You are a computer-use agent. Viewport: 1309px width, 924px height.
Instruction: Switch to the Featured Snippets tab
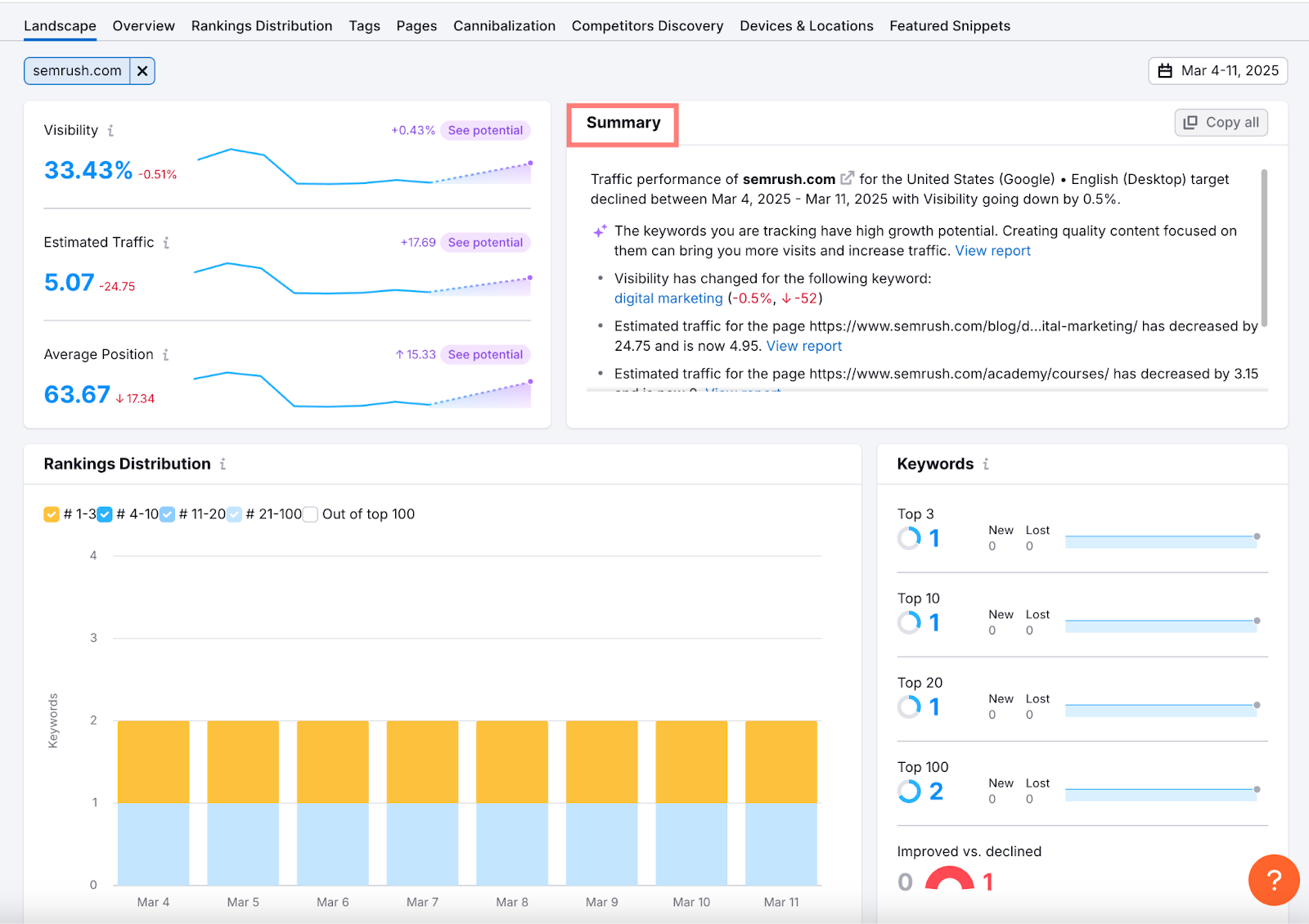click(950, 25)
